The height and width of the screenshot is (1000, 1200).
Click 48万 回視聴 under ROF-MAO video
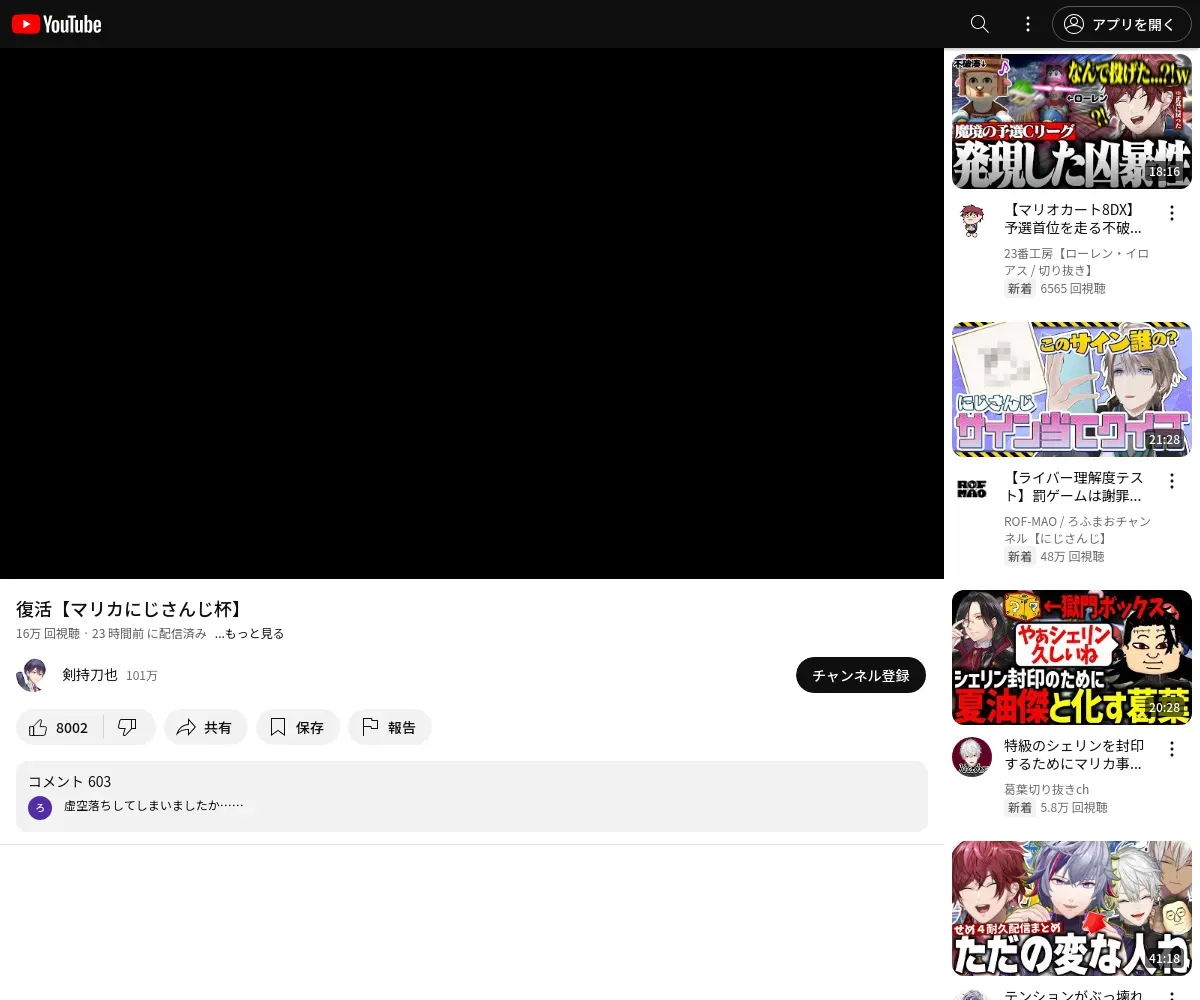tap(1072, 556)
